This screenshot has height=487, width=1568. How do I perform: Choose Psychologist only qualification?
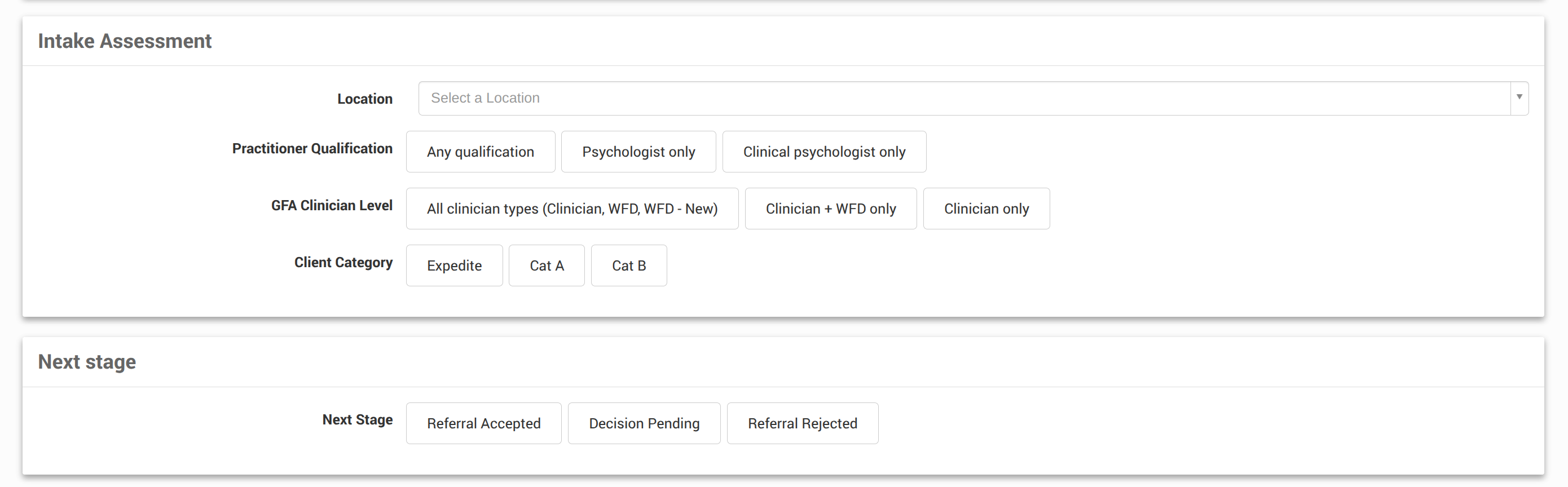click(638, 152)
